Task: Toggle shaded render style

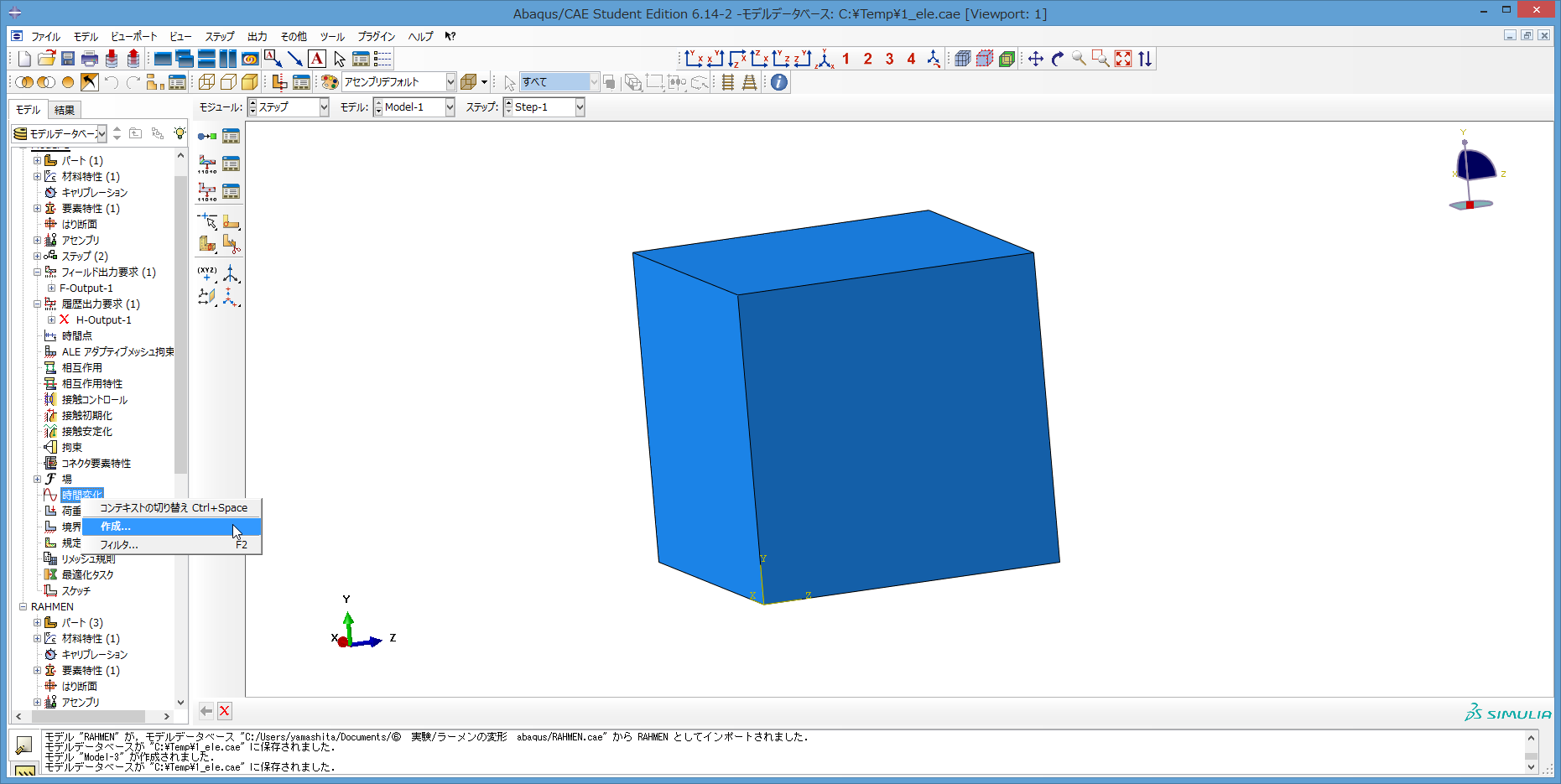Action: [x=250, y=82]
